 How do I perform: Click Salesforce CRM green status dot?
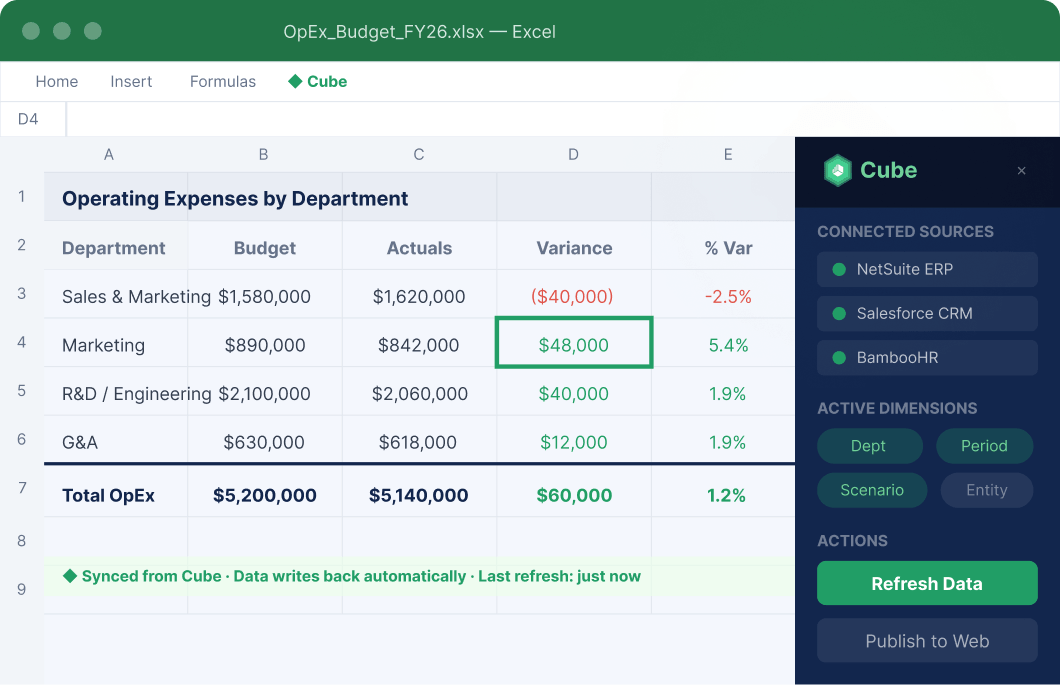coord(839,314)
